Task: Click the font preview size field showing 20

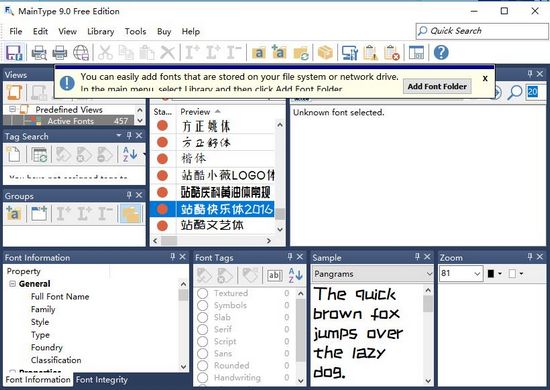Action: pyautogui.click(x=536, y=92)
